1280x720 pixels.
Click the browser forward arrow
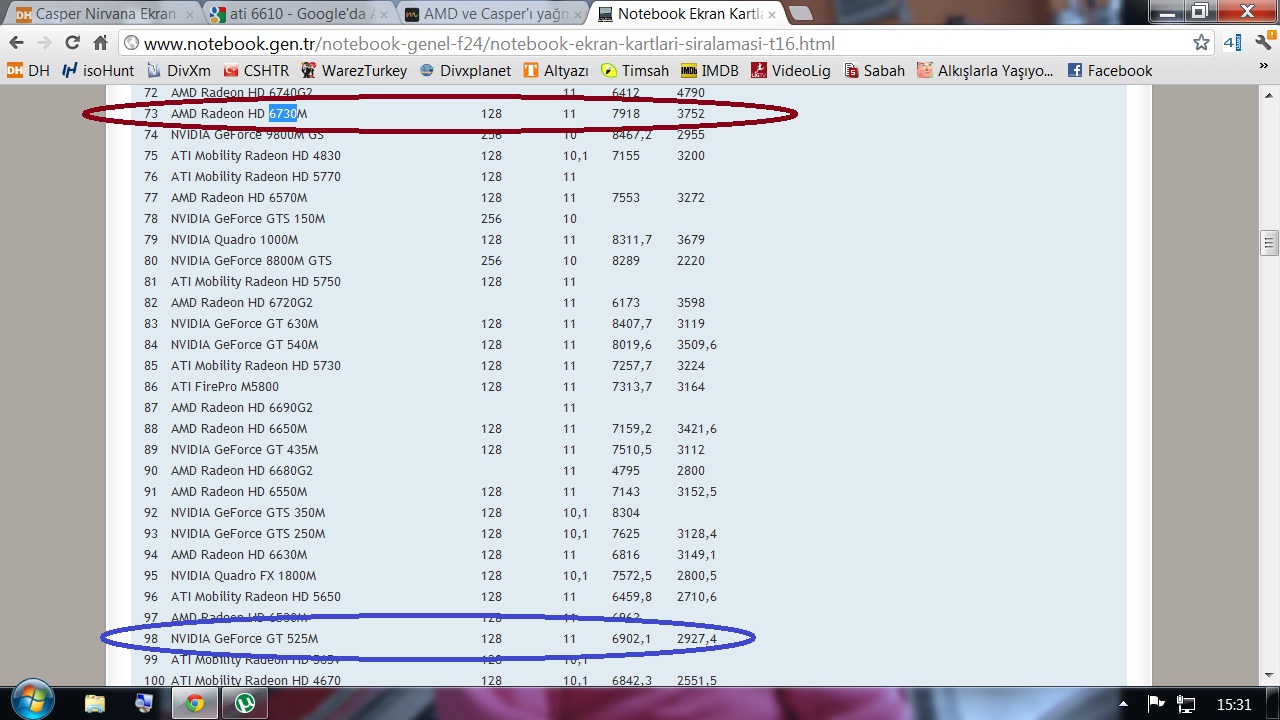click(x=44, y=43)
